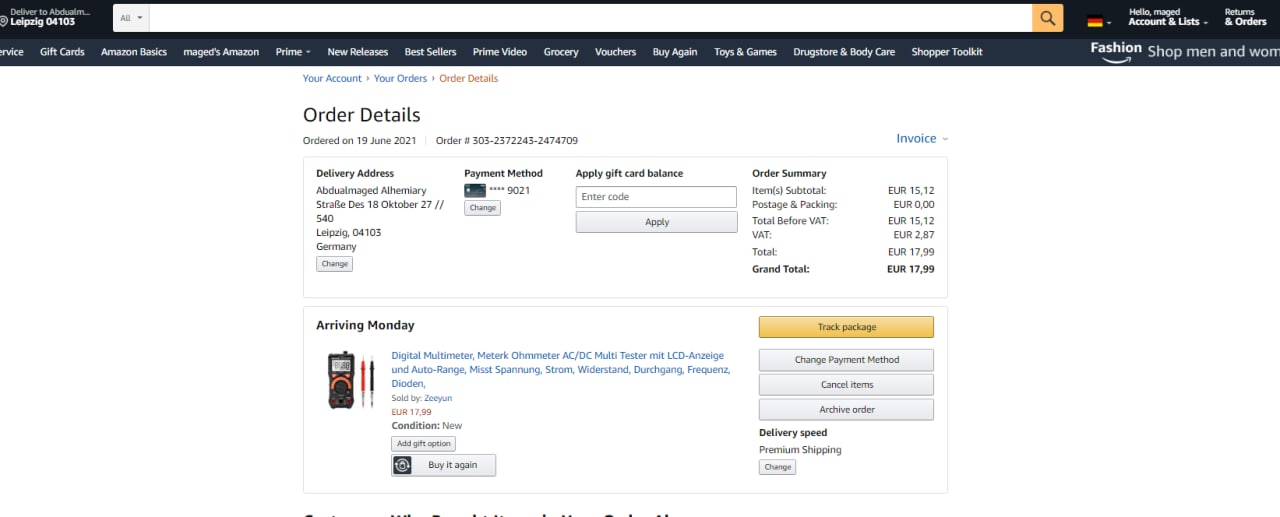This screenshot has width=1280, height=517.
Task: Expand the Invoice dropdown
Action: click(922, 138)
